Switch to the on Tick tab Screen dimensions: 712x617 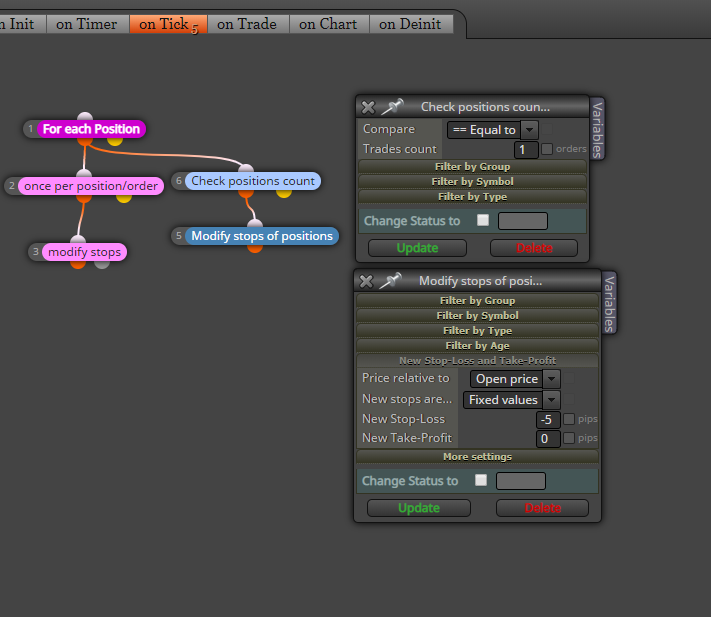pos(168,24)
